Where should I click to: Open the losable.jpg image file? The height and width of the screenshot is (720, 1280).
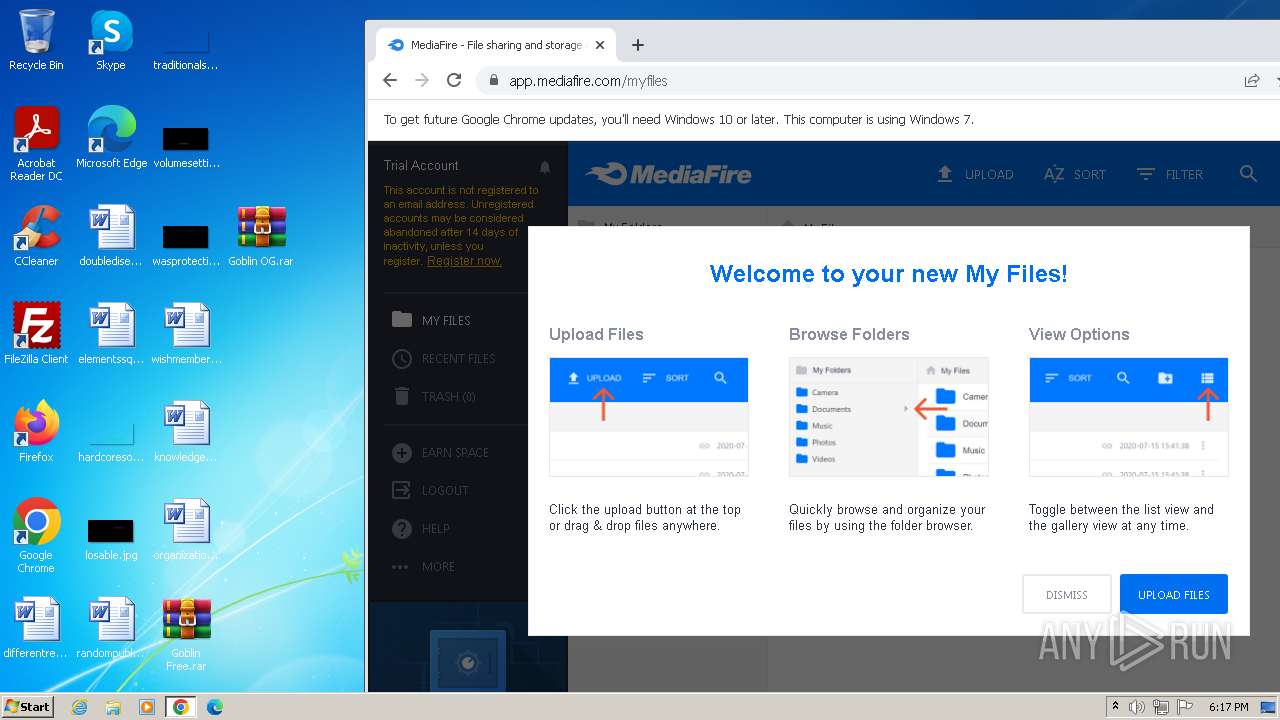(x=111, y=538)
